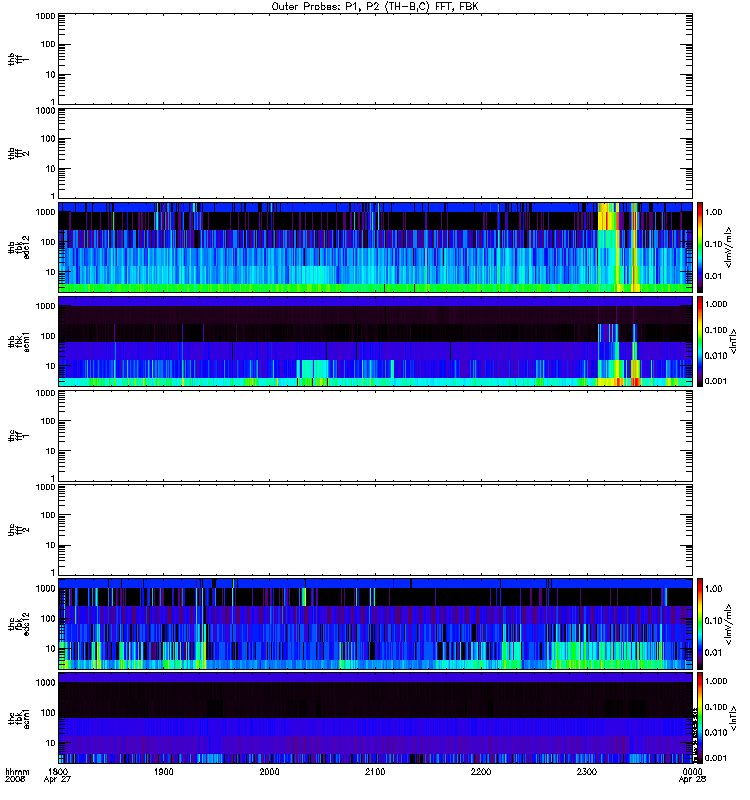
Task: Select the "1800" time axis label
Action: [58, 771]
